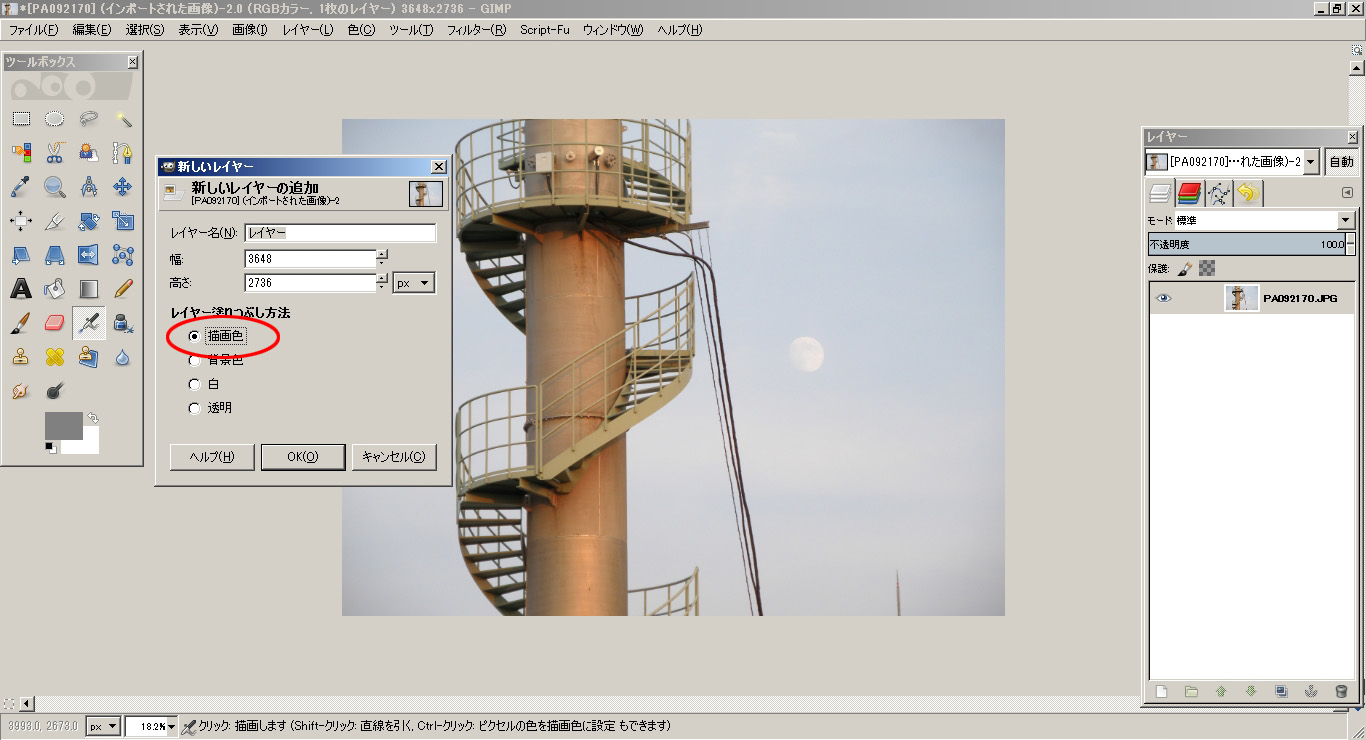Select the Shear tool
Viewport: 1366px width, 740px height.
point(21,255)
